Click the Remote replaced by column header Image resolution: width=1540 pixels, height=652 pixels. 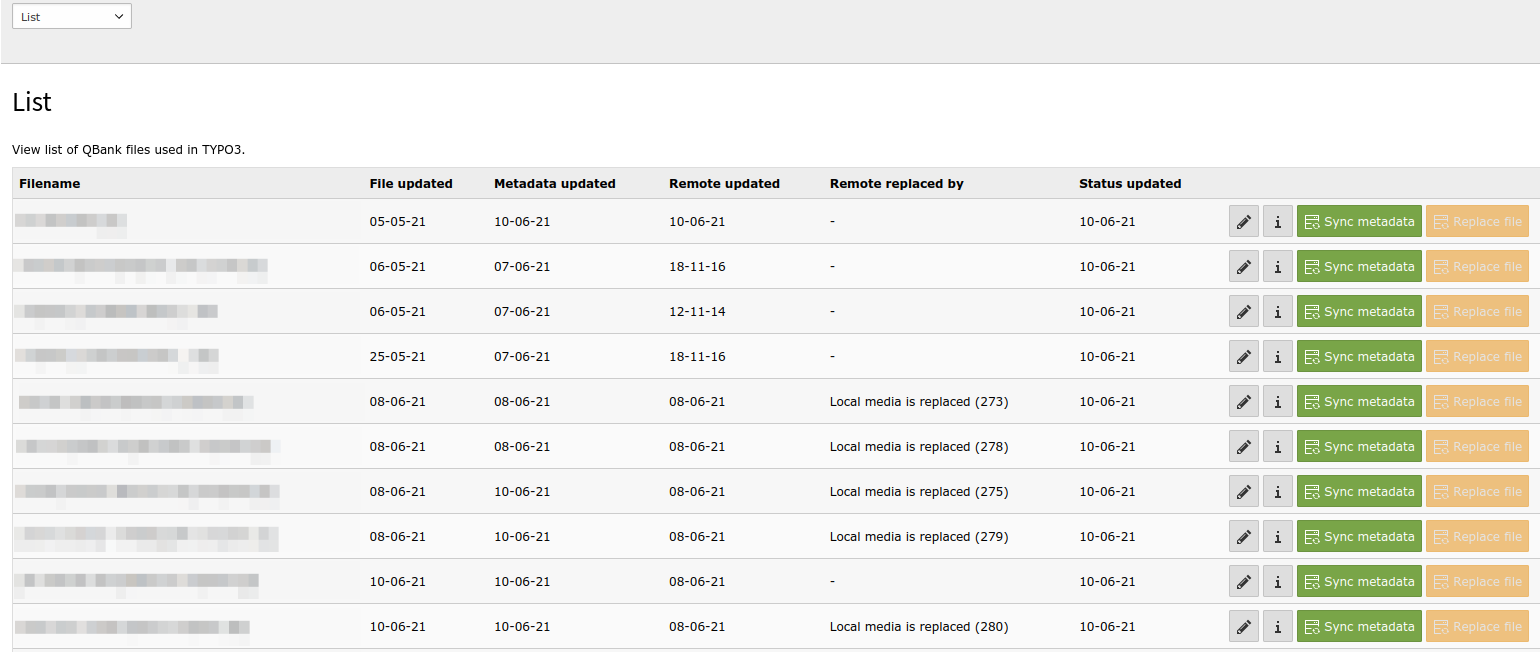(897, 184)
